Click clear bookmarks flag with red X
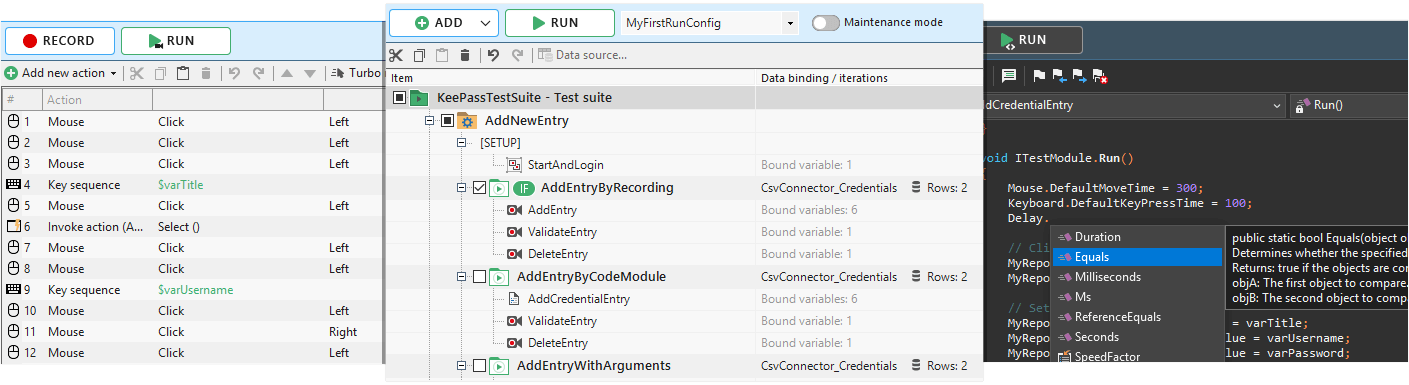Viewport: 1409px width, 385px height. [1100, 75]
